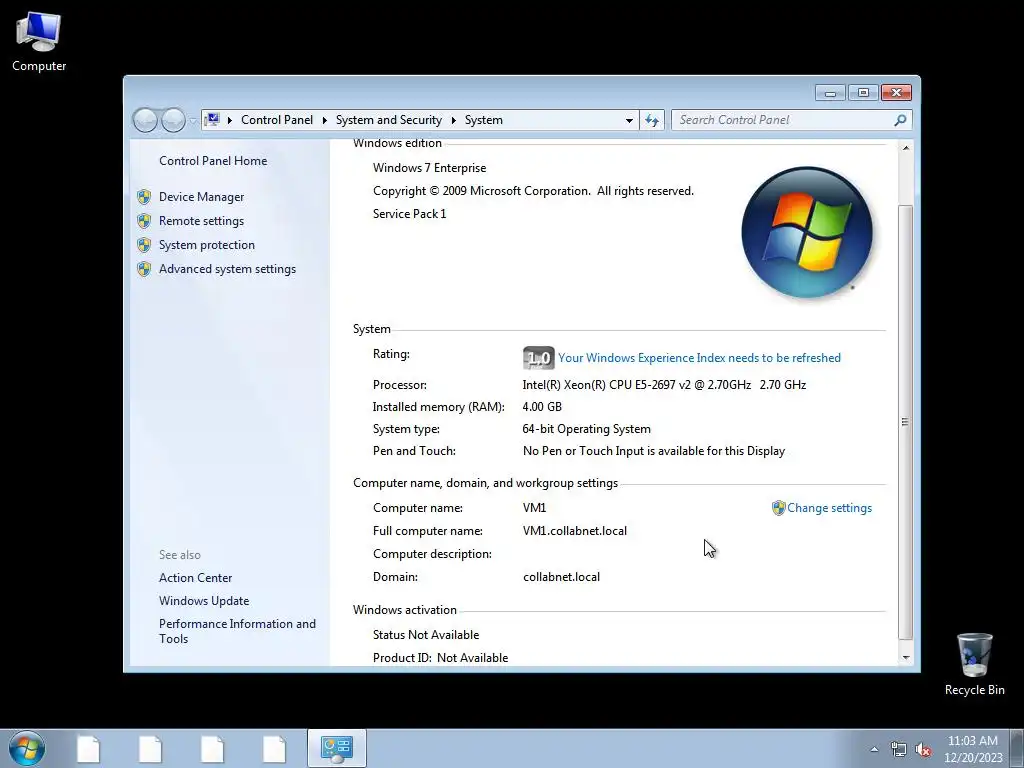
Task: Select System in the breadcrumb
Action: [x=484, y=120]
